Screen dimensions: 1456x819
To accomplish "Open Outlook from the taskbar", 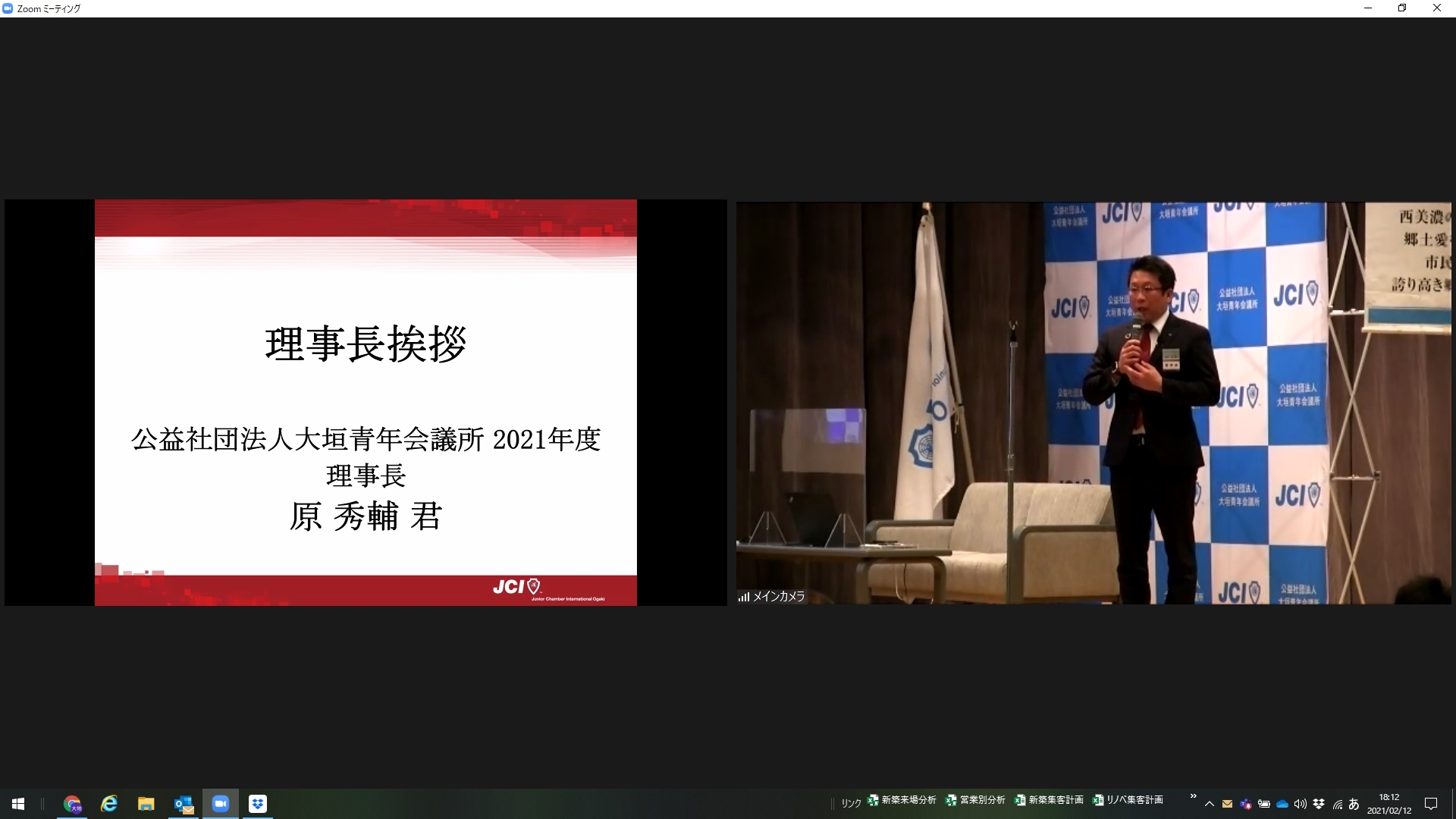I will 184,804.
